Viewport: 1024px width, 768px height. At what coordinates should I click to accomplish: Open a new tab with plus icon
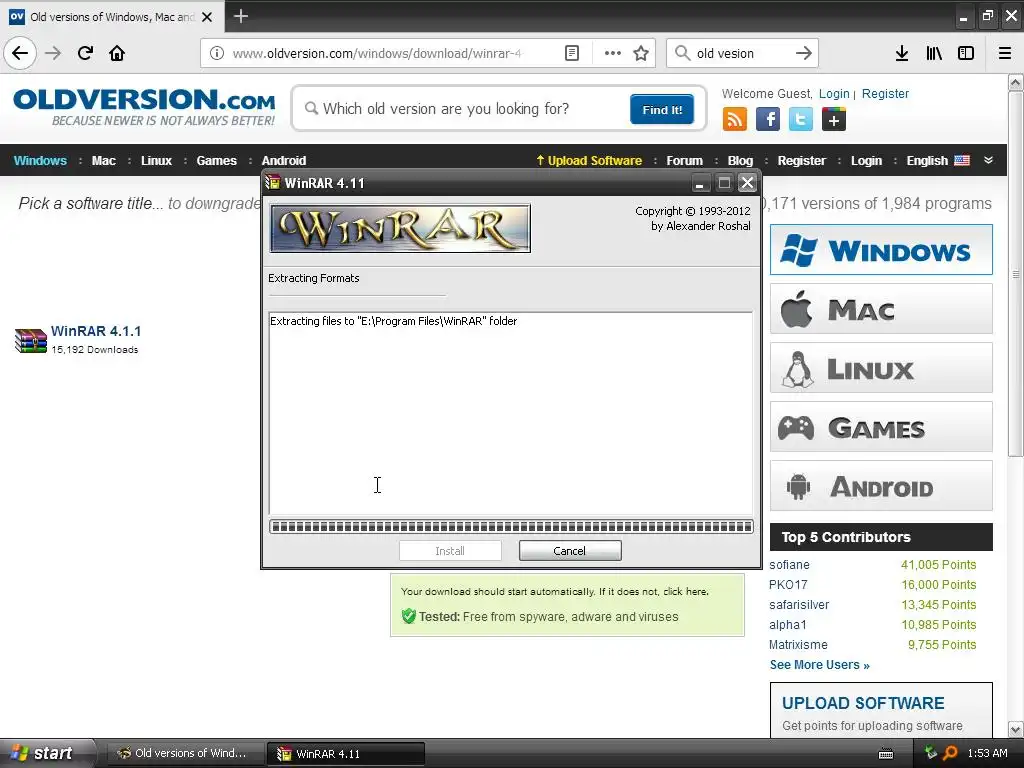click(x=240, y=16)
